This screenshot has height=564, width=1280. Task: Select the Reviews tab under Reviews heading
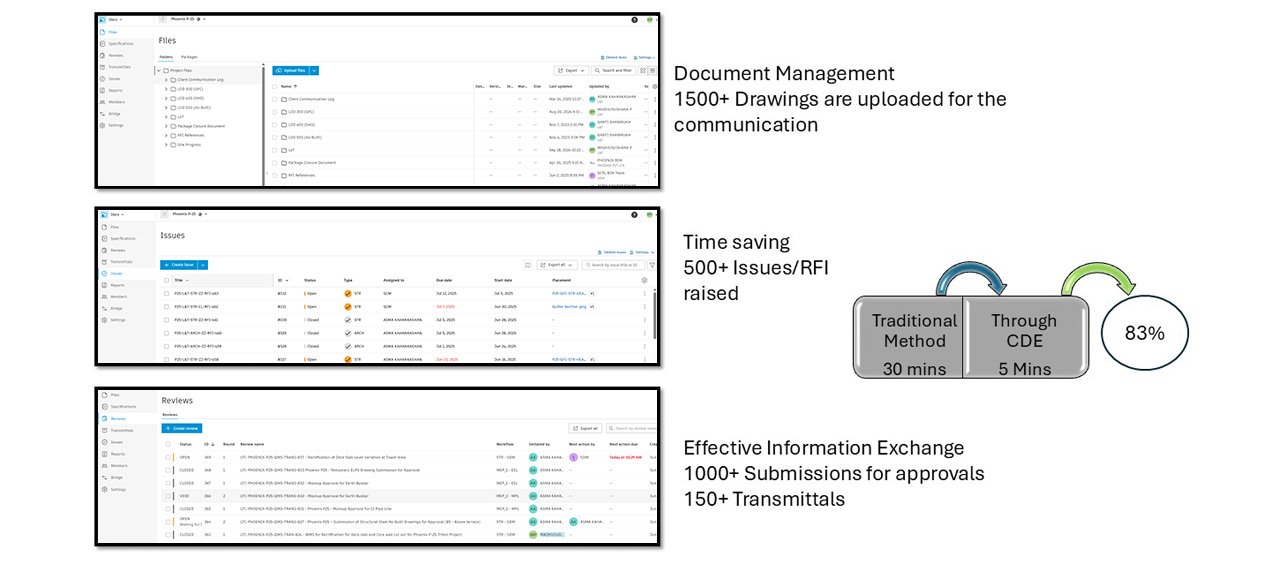tap(170, 414)
